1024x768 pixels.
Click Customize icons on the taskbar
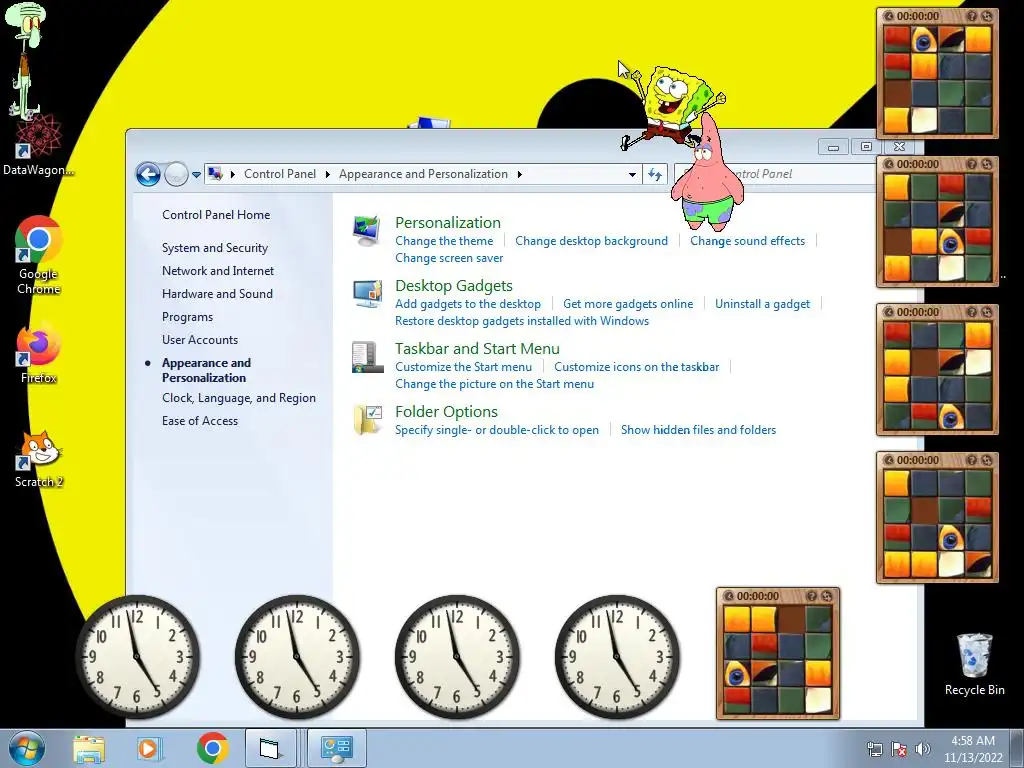tap(637, 367)
